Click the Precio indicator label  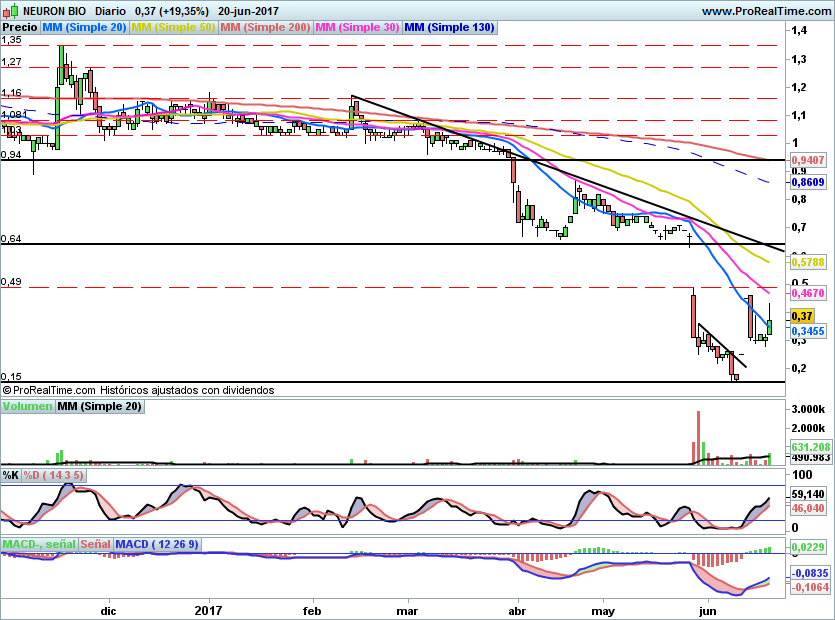click(20, 28)
